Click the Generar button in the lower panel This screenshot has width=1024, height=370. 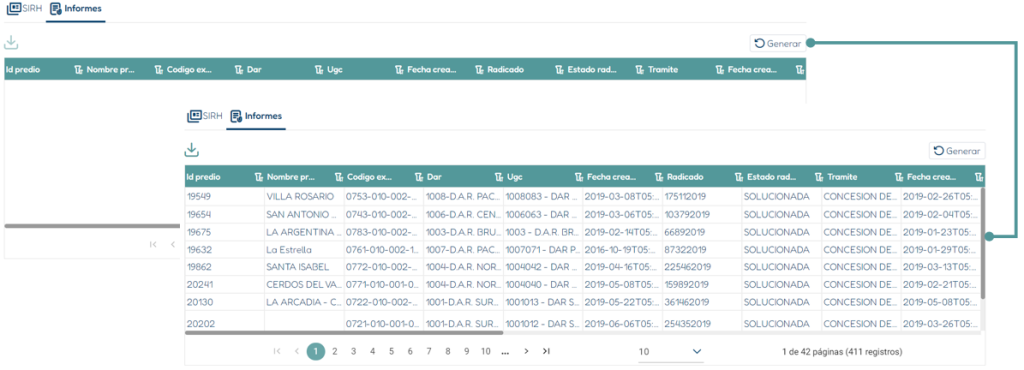tap(957, 151)
